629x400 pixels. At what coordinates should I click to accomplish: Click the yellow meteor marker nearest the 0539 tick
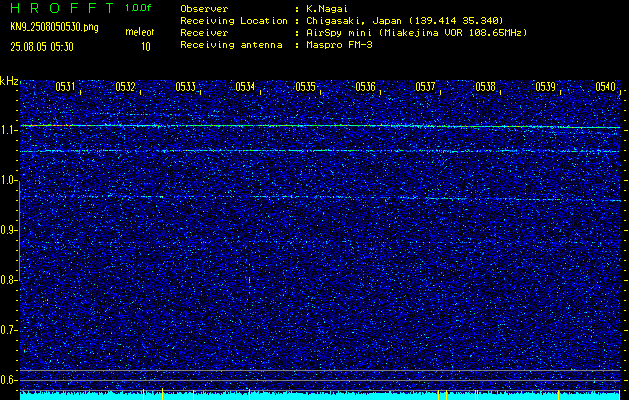558,394
